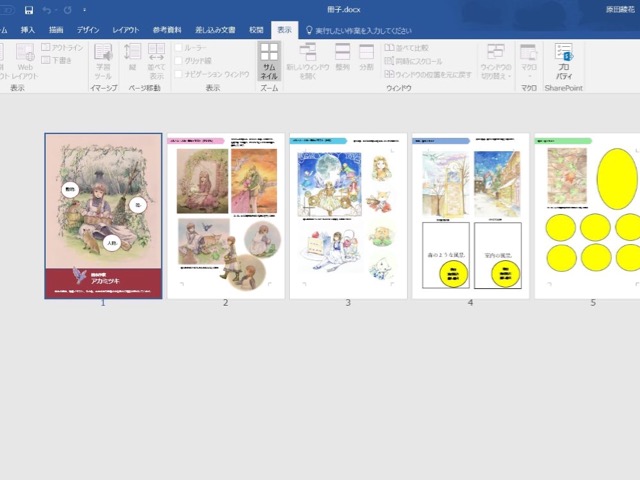Click 同時にスクロール option
This screenshot has width=640, height=480.
pyautogui.click(x=413, y=61)
